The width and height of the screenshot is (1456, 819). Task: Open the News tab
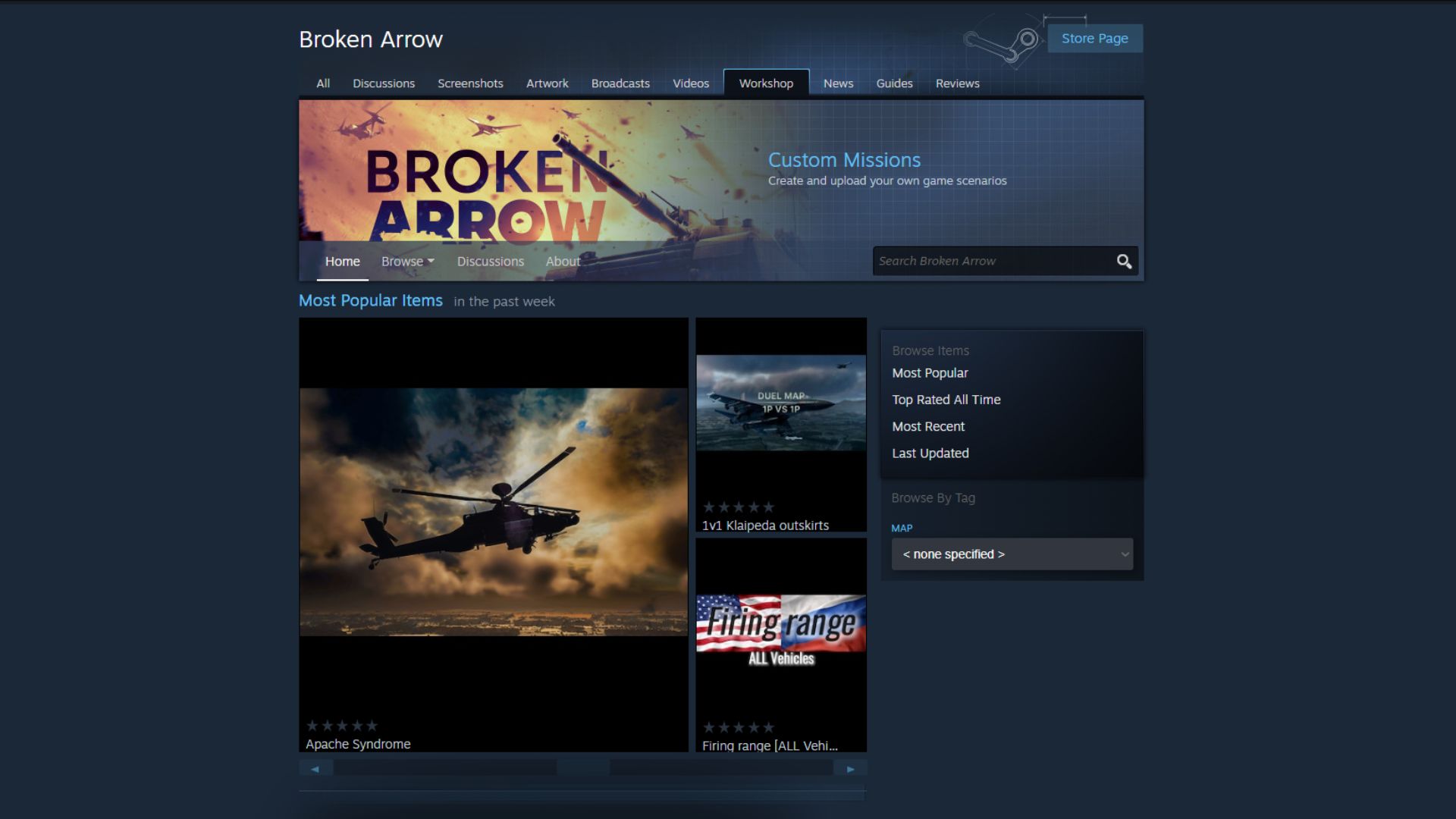pyautogui.click(x=838, y=83)
